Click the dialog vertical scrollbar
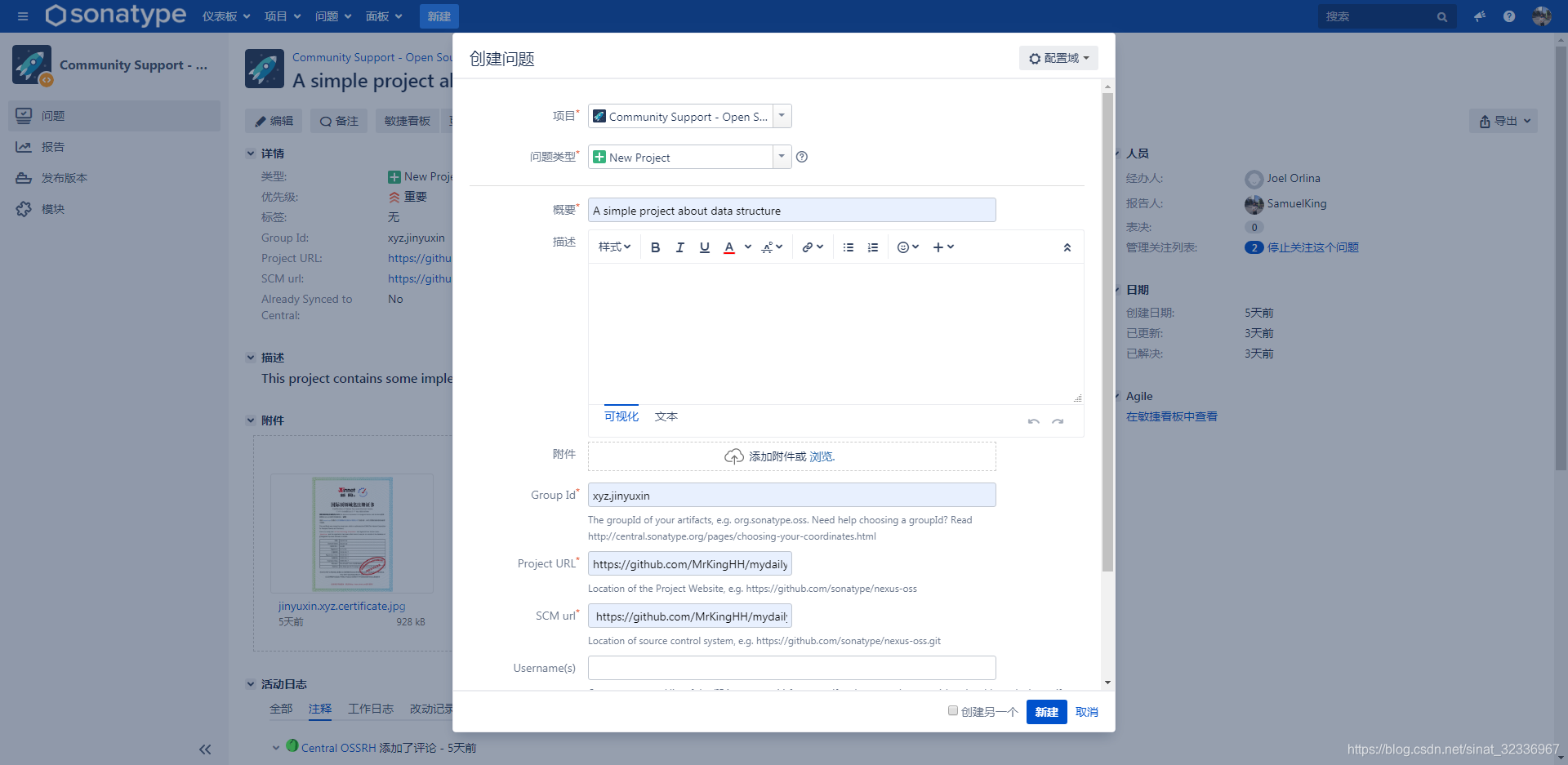 (1107, 331)
